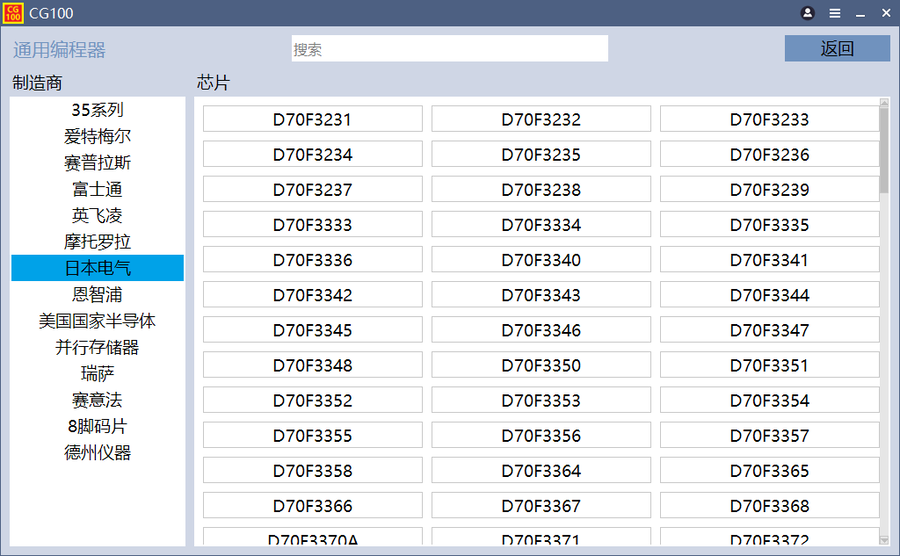The image size is (900, 556).
Task: Choose chip D70F3346
Action: tap(541, 330)
